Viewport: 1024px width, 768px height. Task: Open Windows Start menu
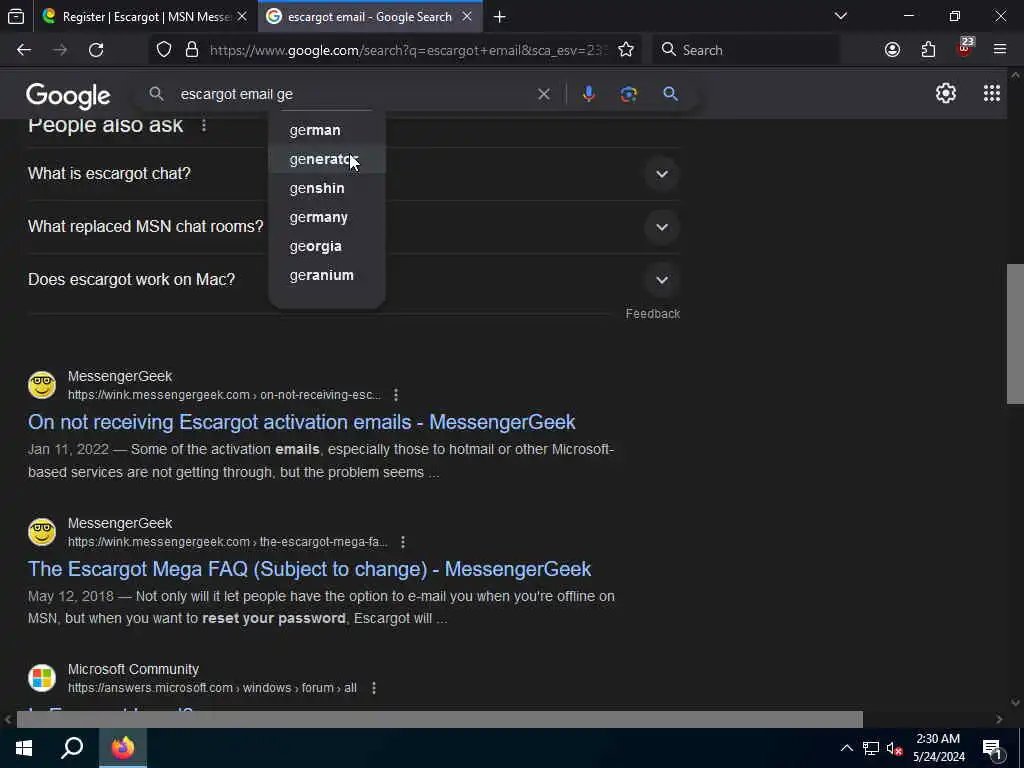(24, 748)
